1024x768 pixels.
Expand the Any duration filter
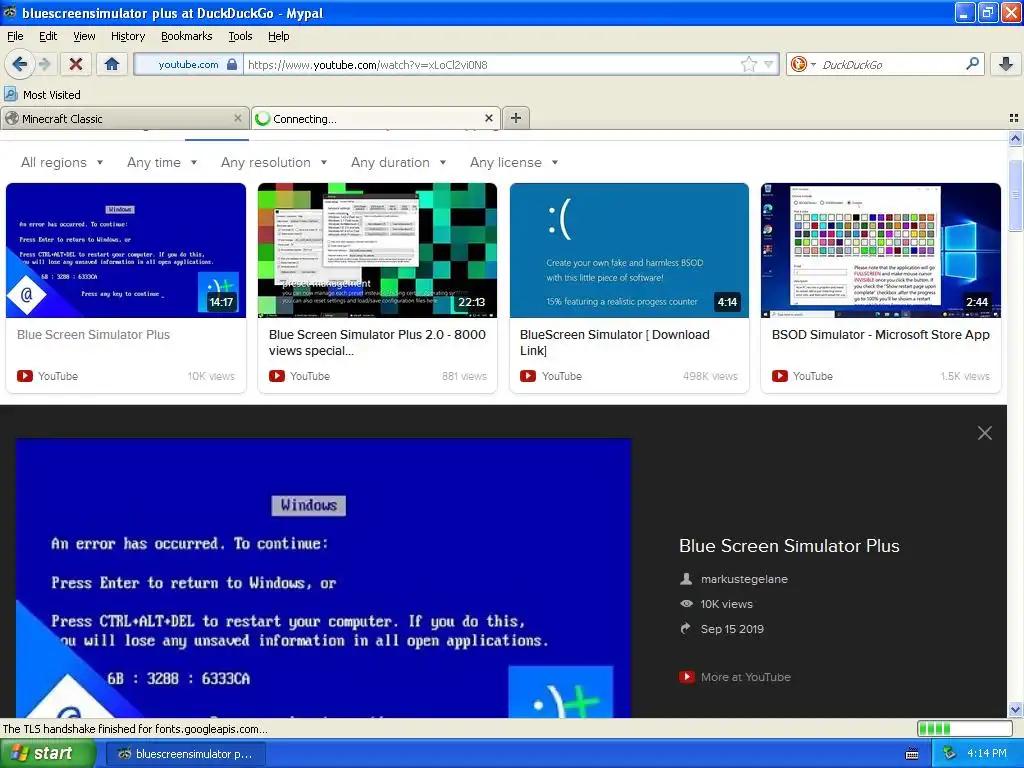[x=398, y=162]
